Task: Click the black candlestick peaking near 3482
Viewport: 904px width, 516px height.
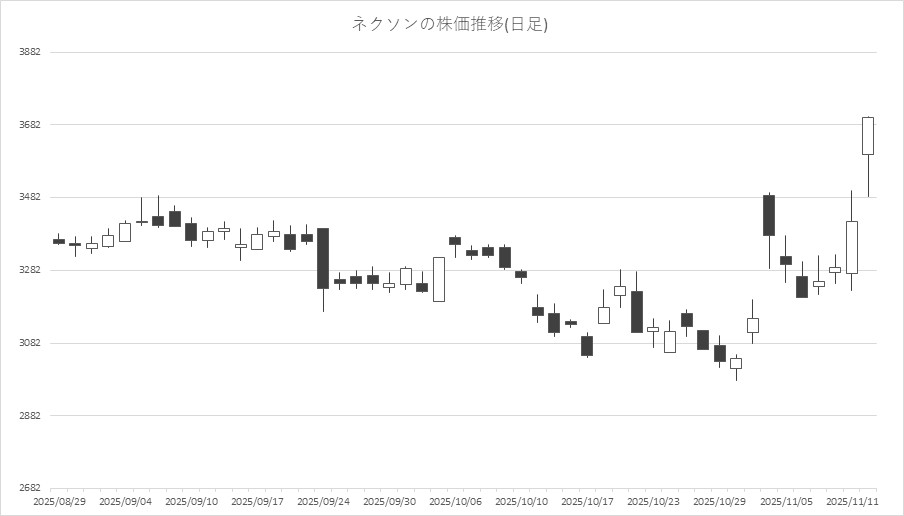Action: (x=769, y=215)
